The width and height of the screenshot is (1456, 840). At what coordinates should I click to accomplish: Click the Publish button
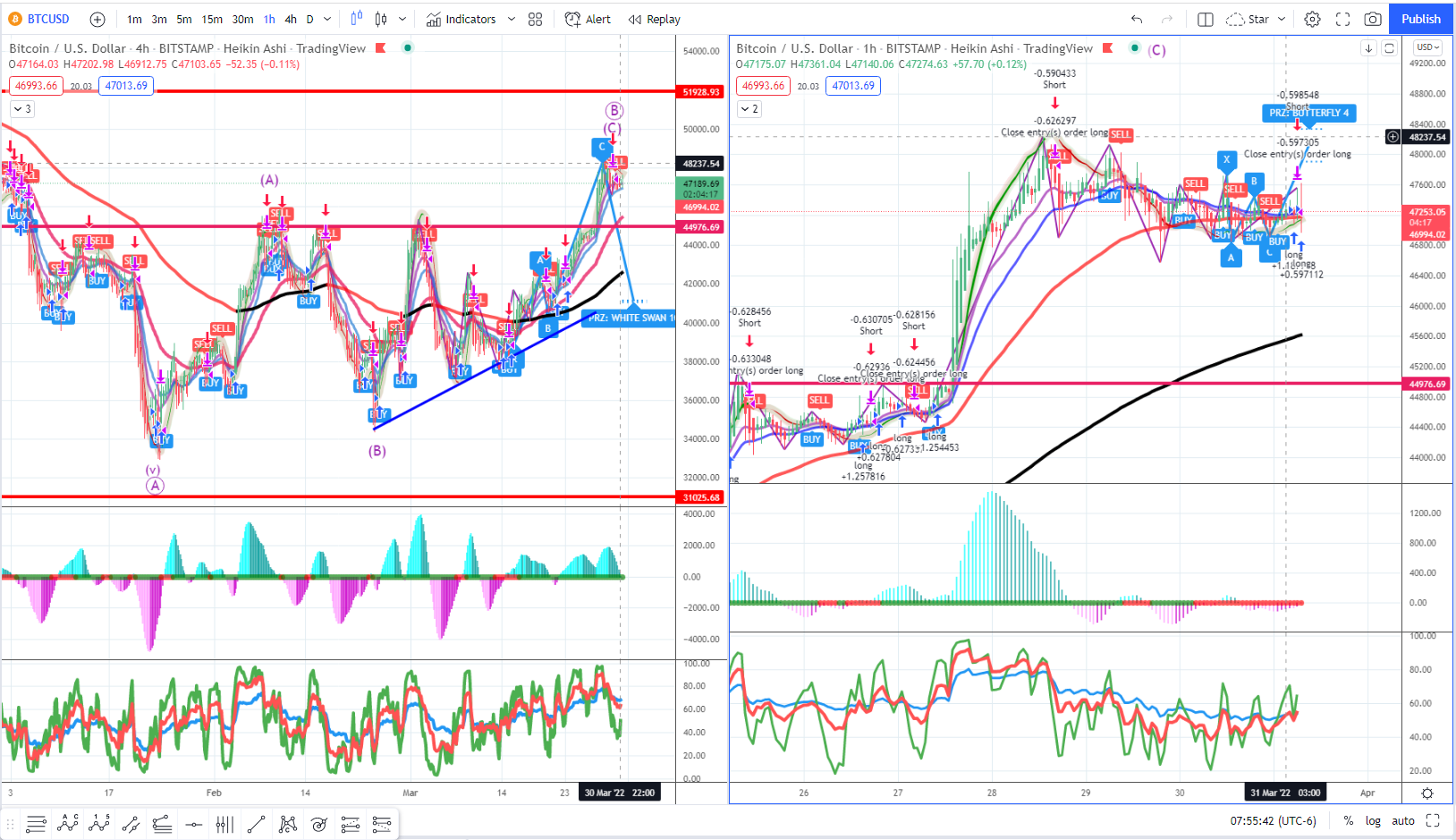1420,19
